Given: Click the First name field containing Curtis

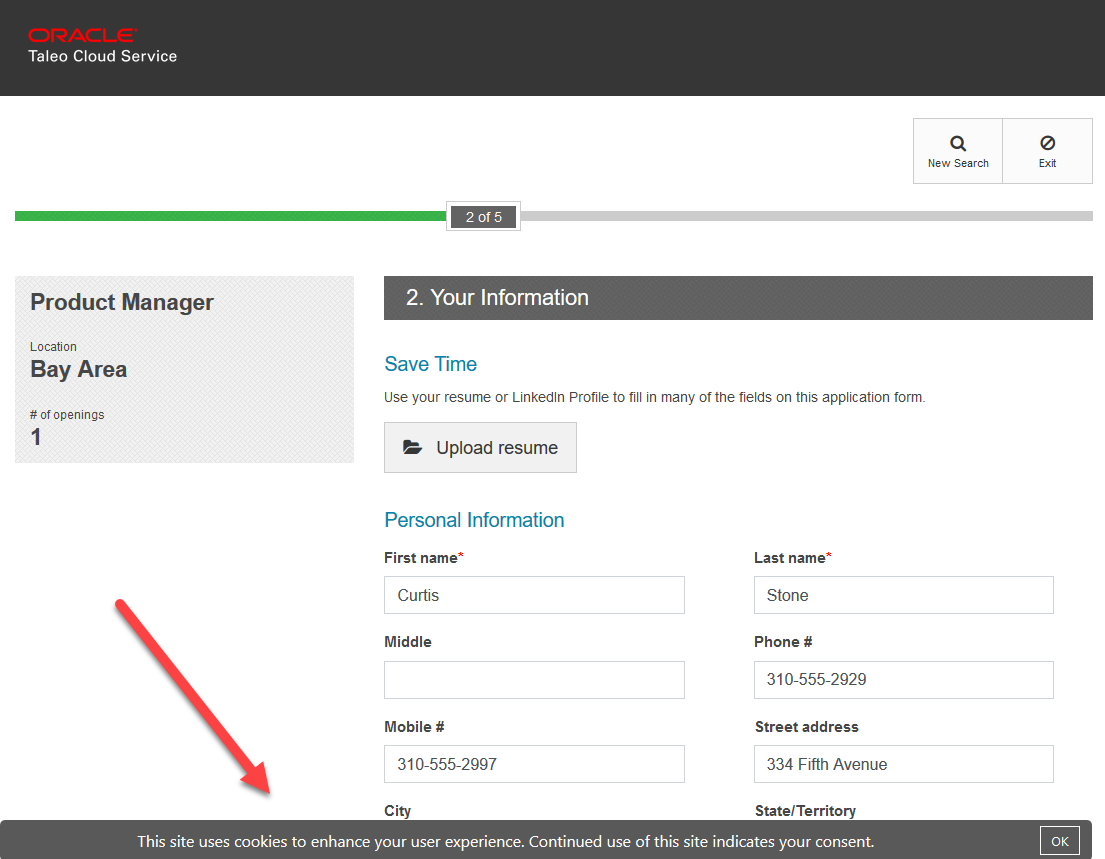Looking at the screenshot, I should tap(534, 595).
